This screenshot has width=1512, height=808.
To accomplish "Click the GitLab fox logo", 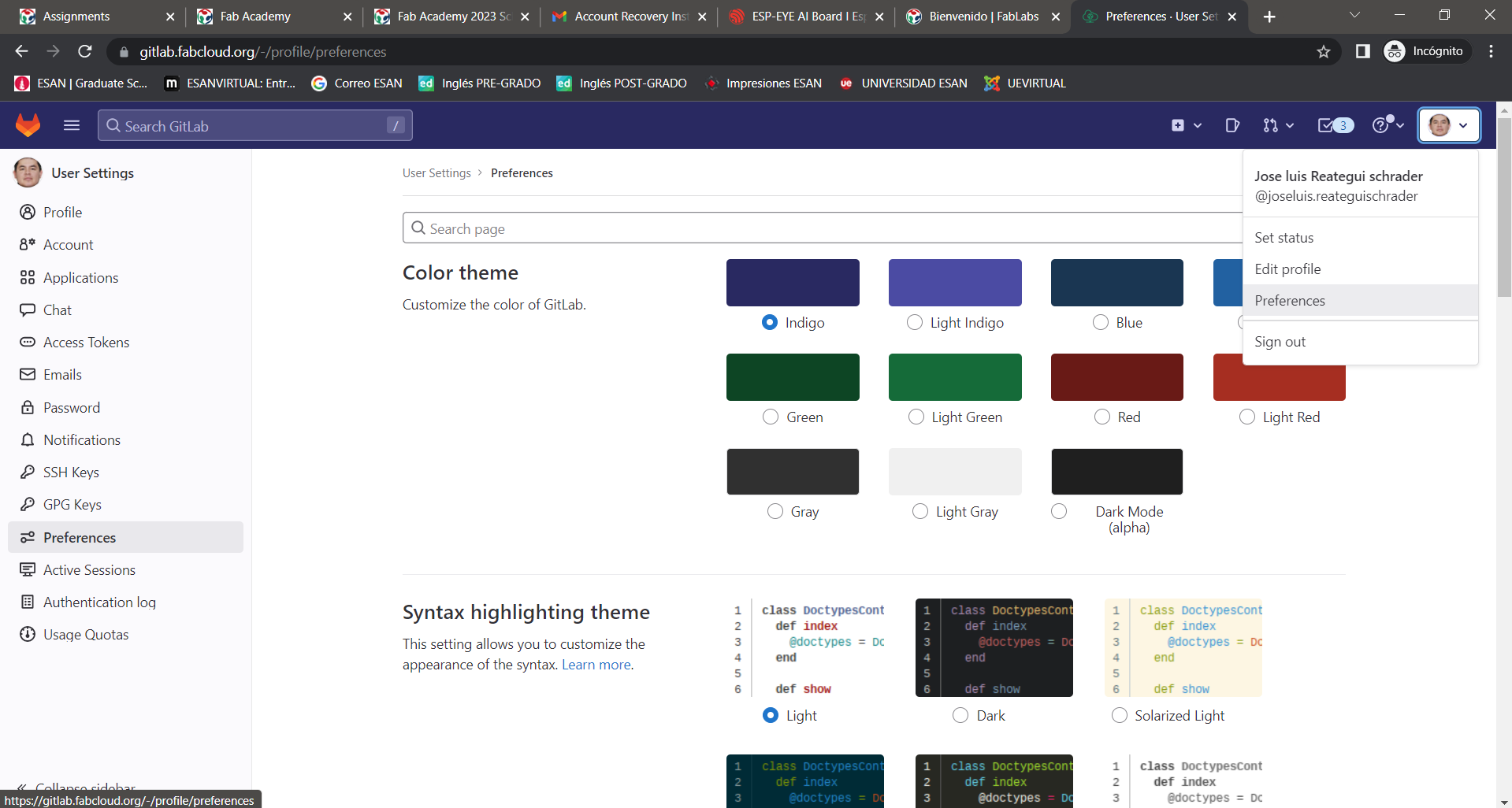I will (x=28, y=125).
